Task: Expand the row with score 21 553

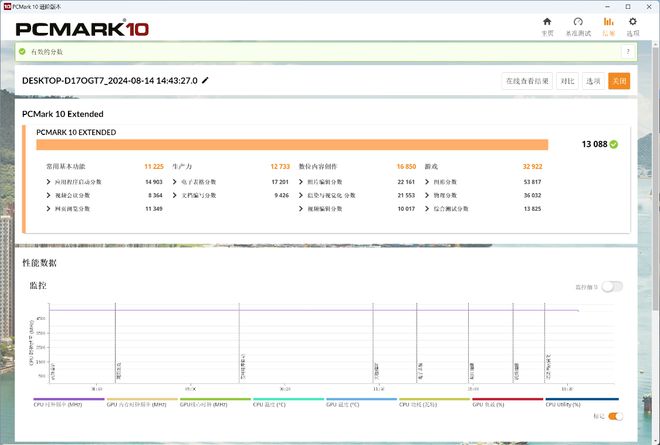Action: (301, 195)
